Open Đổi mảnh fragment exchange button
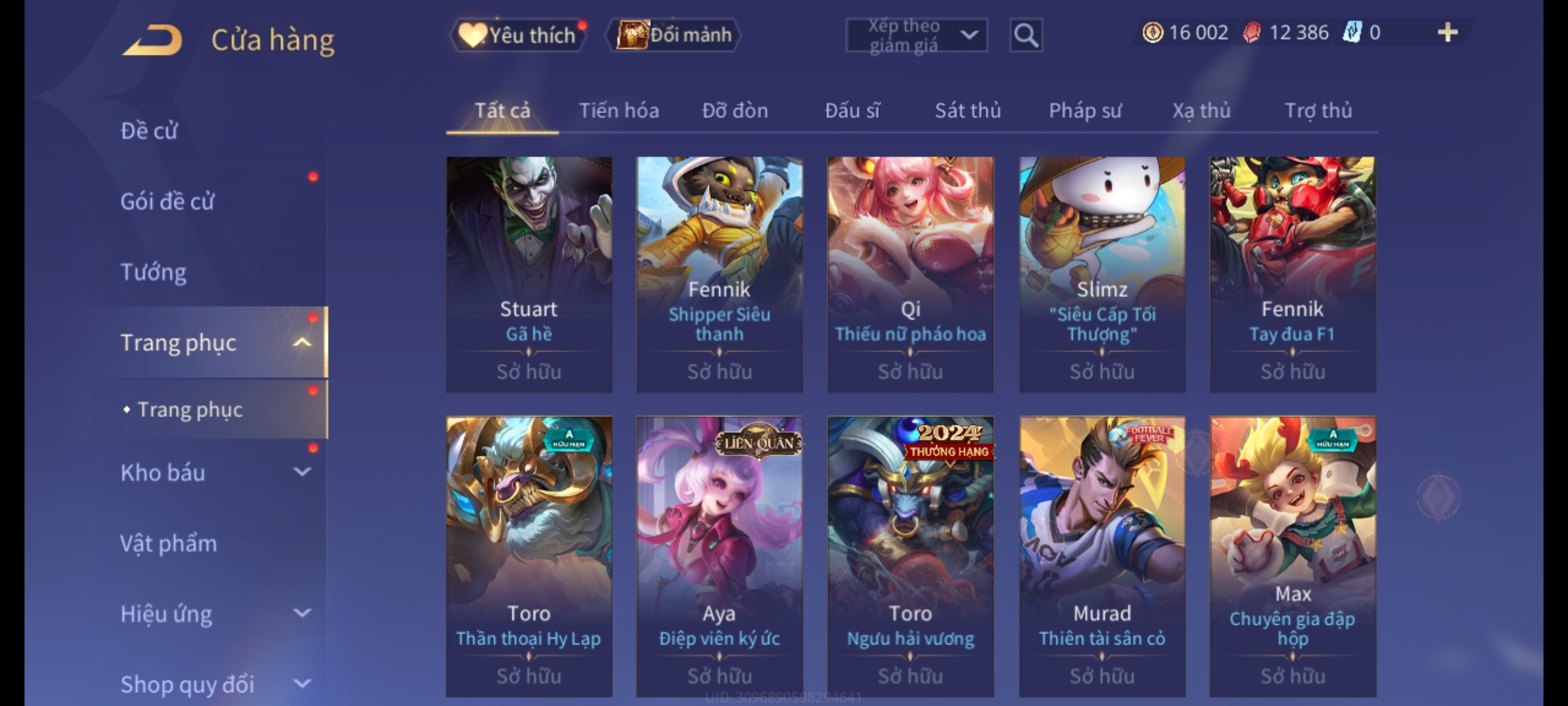The image size is (1568, 706). click(x=674, y=35)
